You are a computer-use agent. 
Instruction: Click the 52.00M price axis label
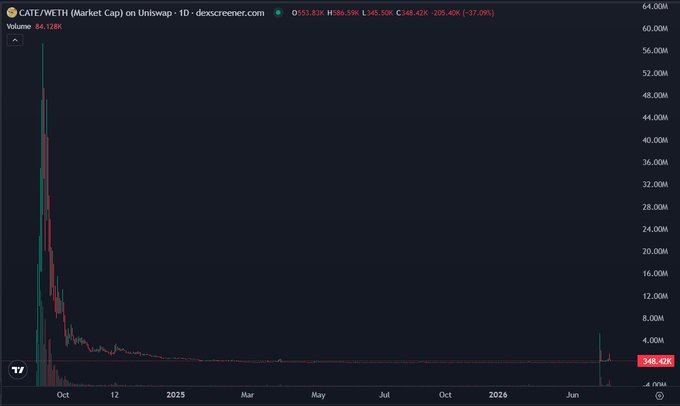click(655, 73)
